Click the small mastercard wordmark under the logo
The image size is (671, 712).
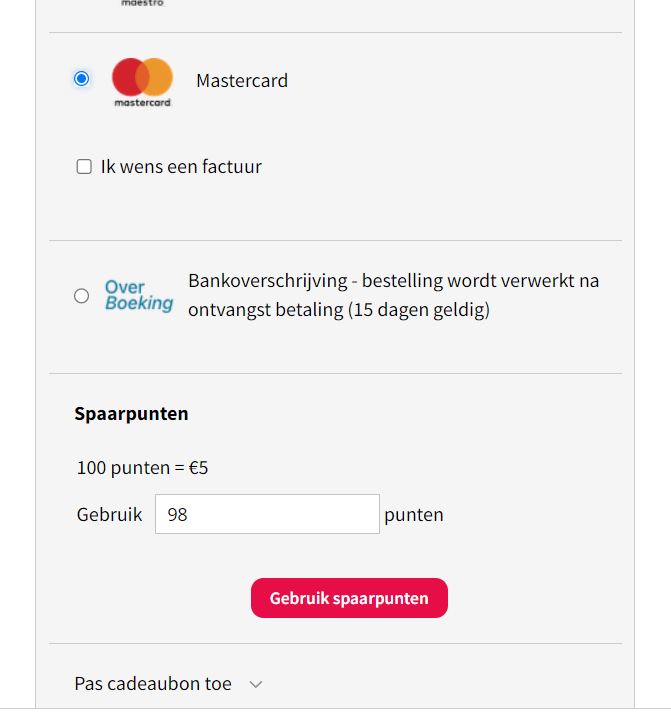[x=142, y=103]
